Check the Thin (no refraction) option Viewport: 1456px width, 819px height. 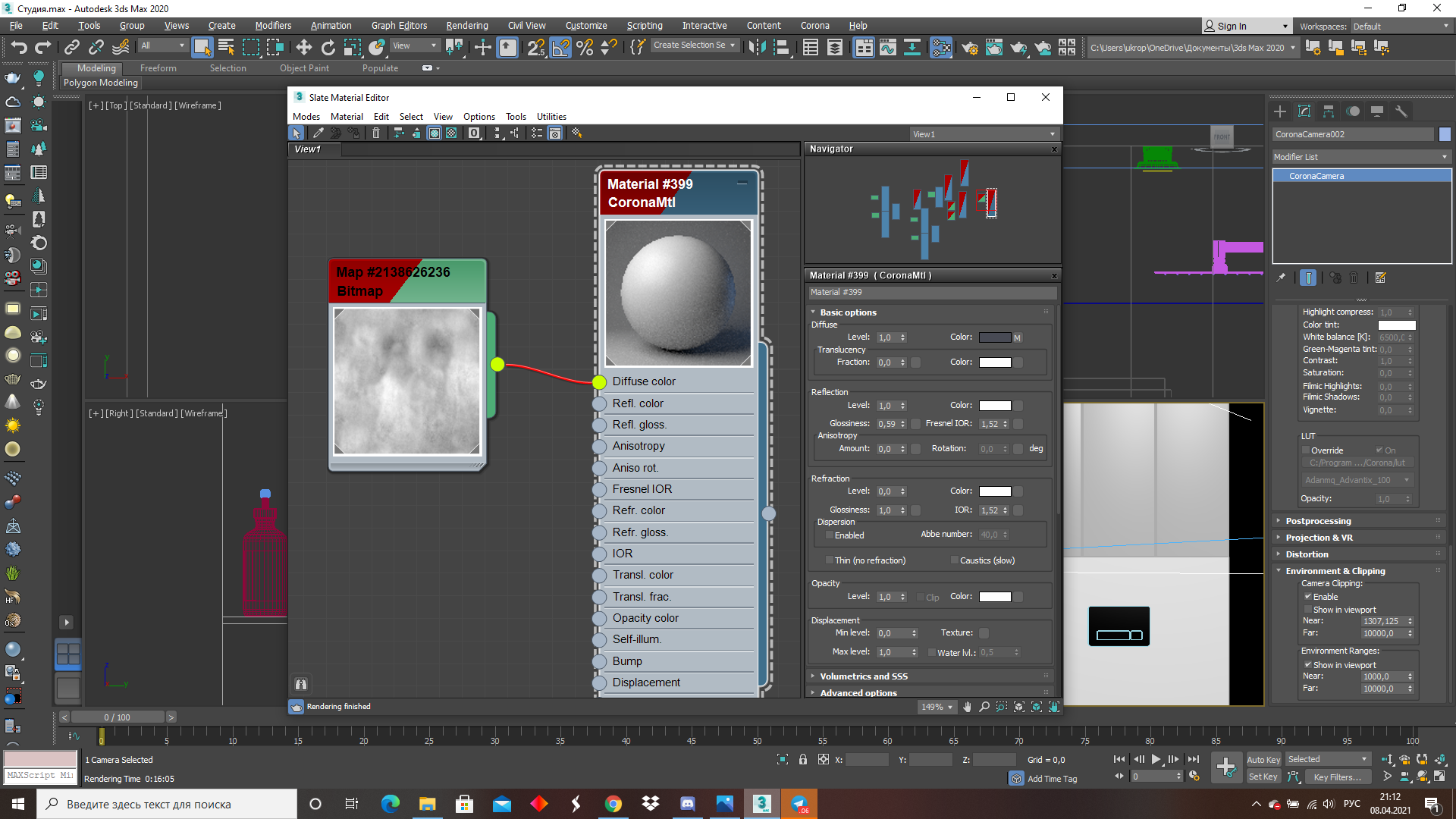830,560
